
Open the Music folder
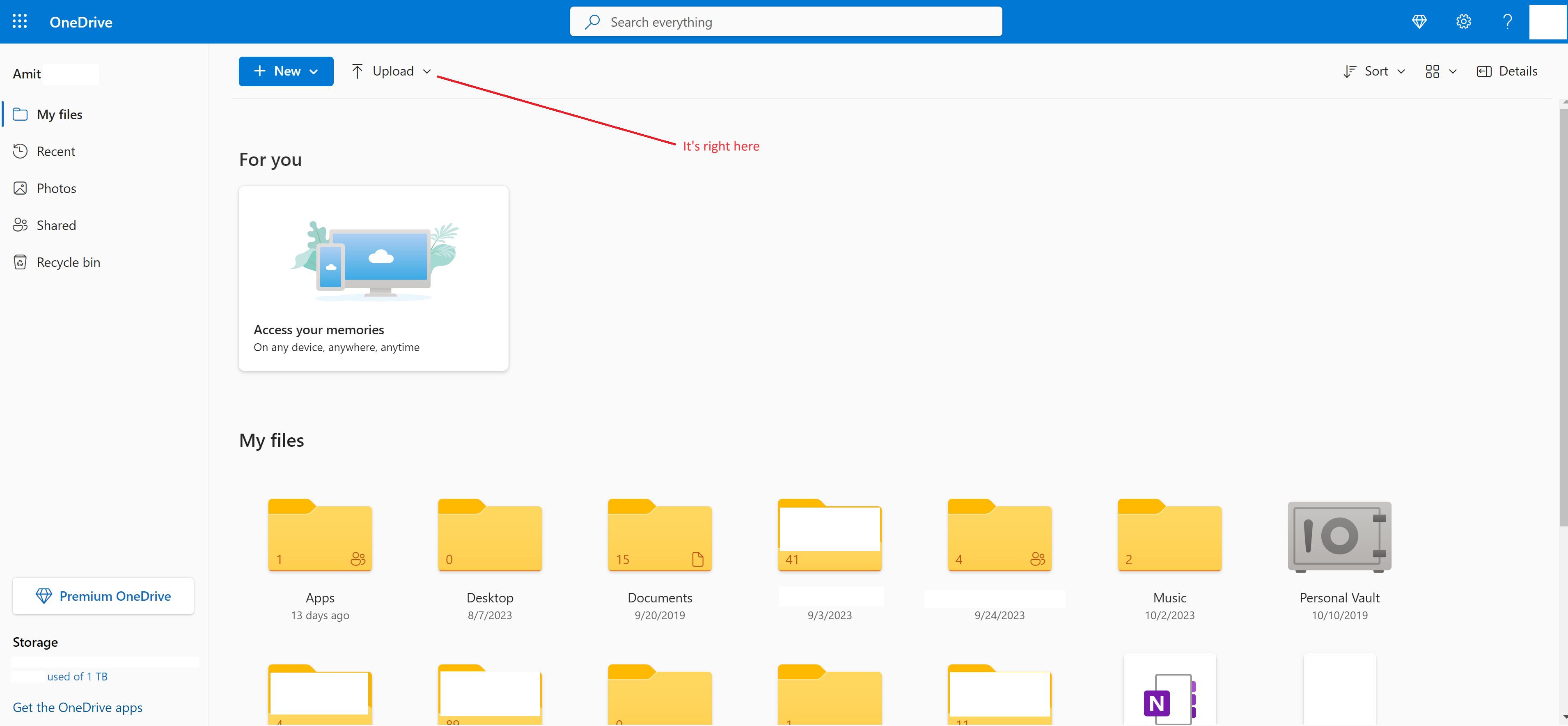point(1169,535)
